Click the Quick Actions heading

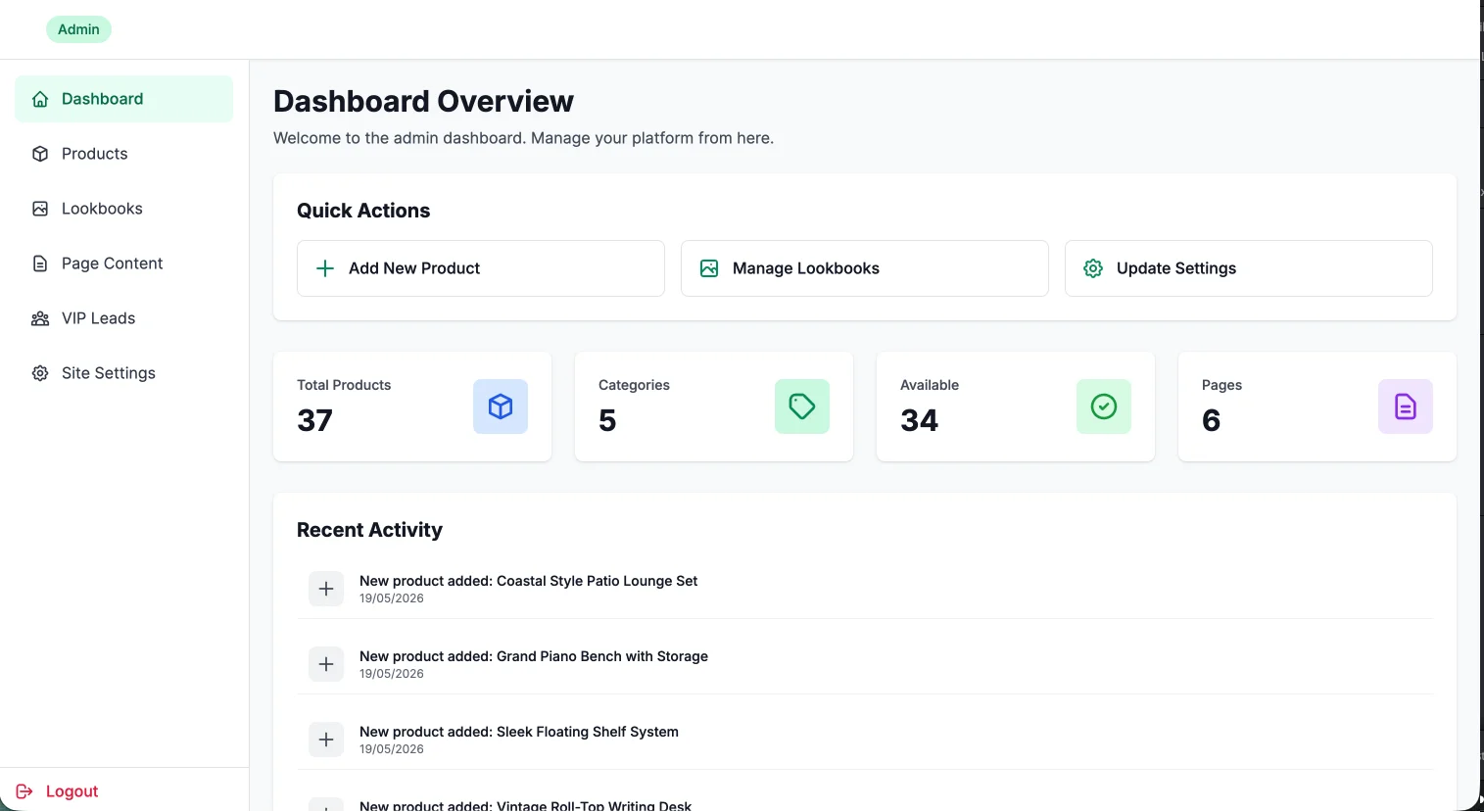[x=363, y=211]
